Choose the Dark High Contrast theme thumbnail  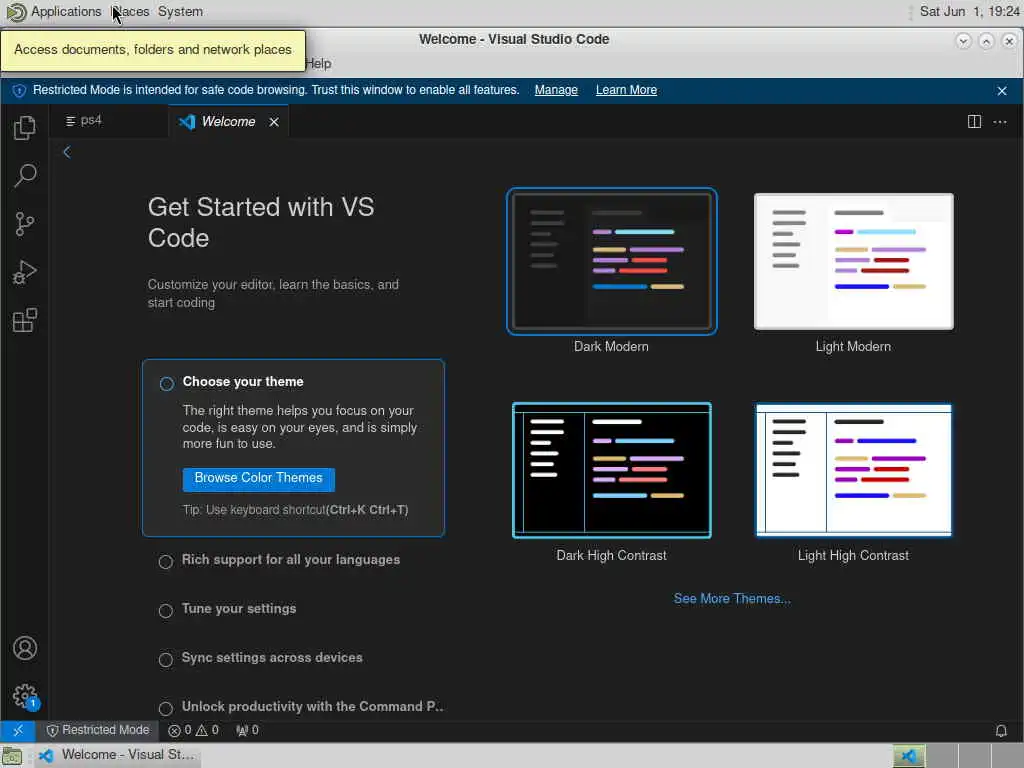[x=611, y=470]
